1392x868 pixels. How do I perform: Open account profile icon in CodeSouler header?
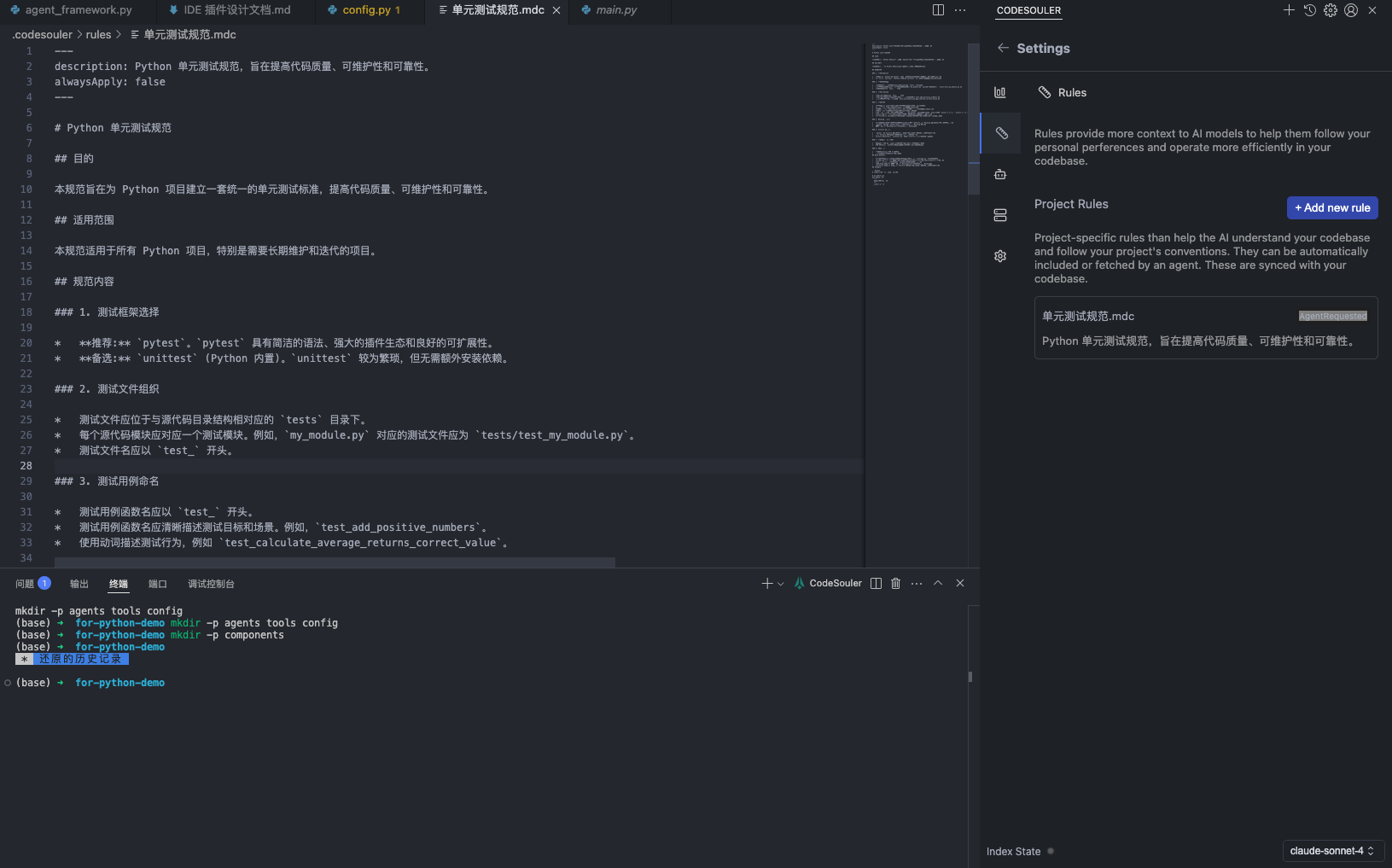pos(1351,10)
